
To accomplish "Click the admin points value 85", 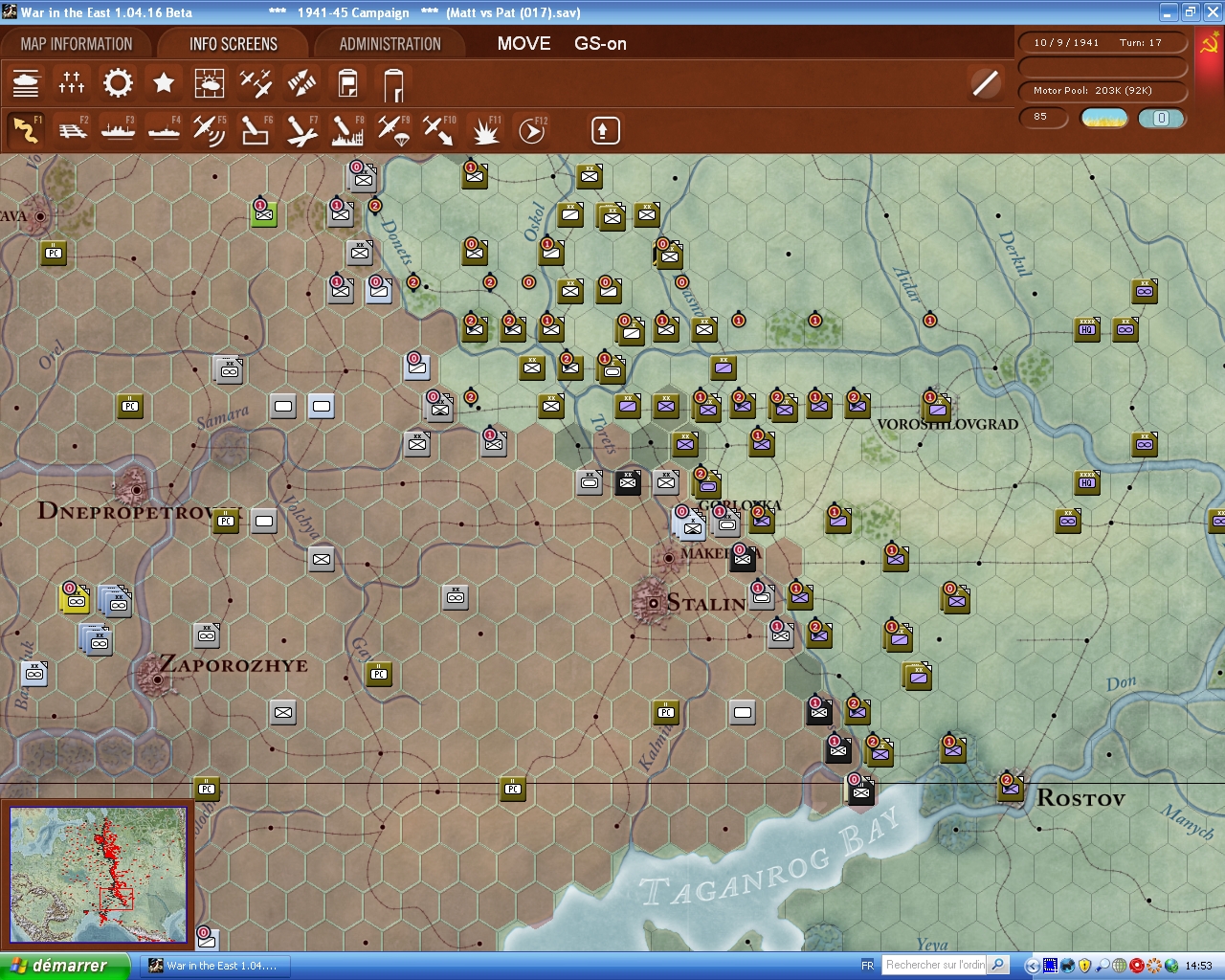I will click(1041, 117).
